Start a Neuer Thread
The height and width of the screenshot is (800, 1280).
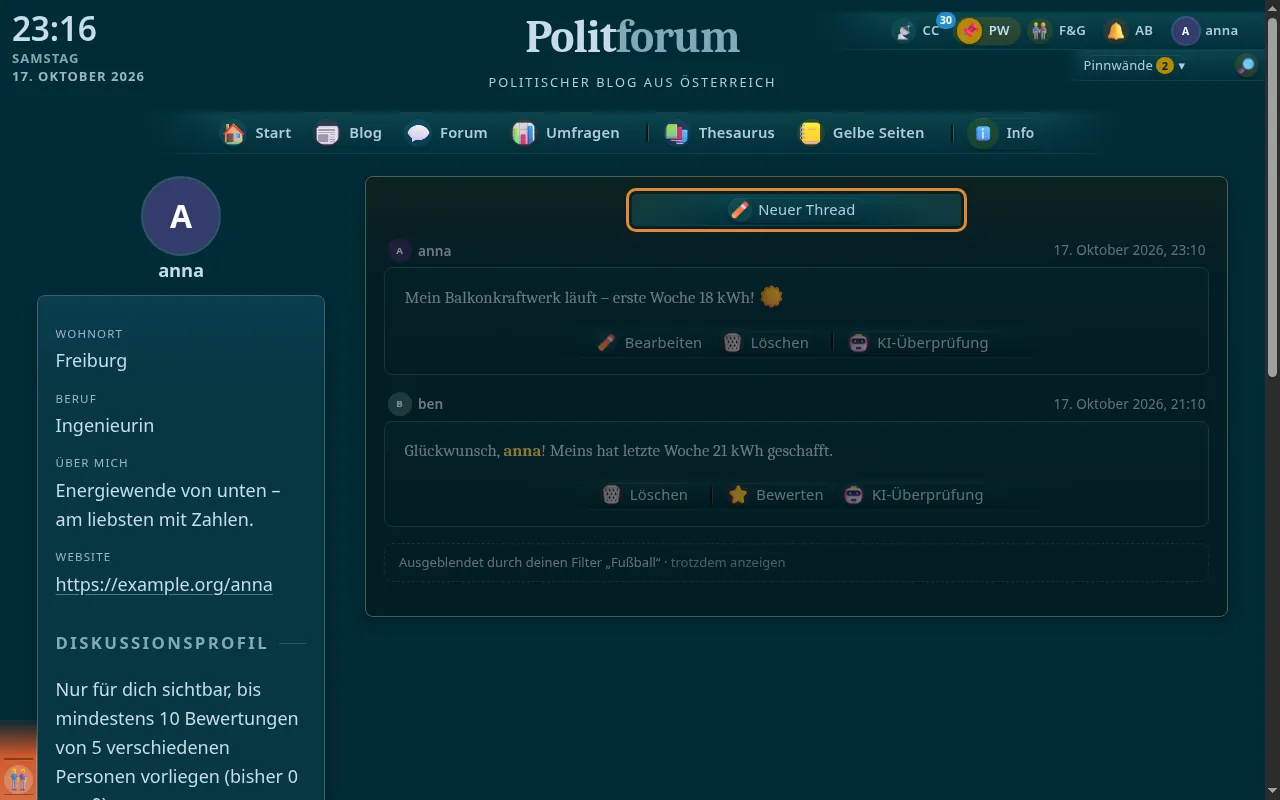tap(796, 210)
